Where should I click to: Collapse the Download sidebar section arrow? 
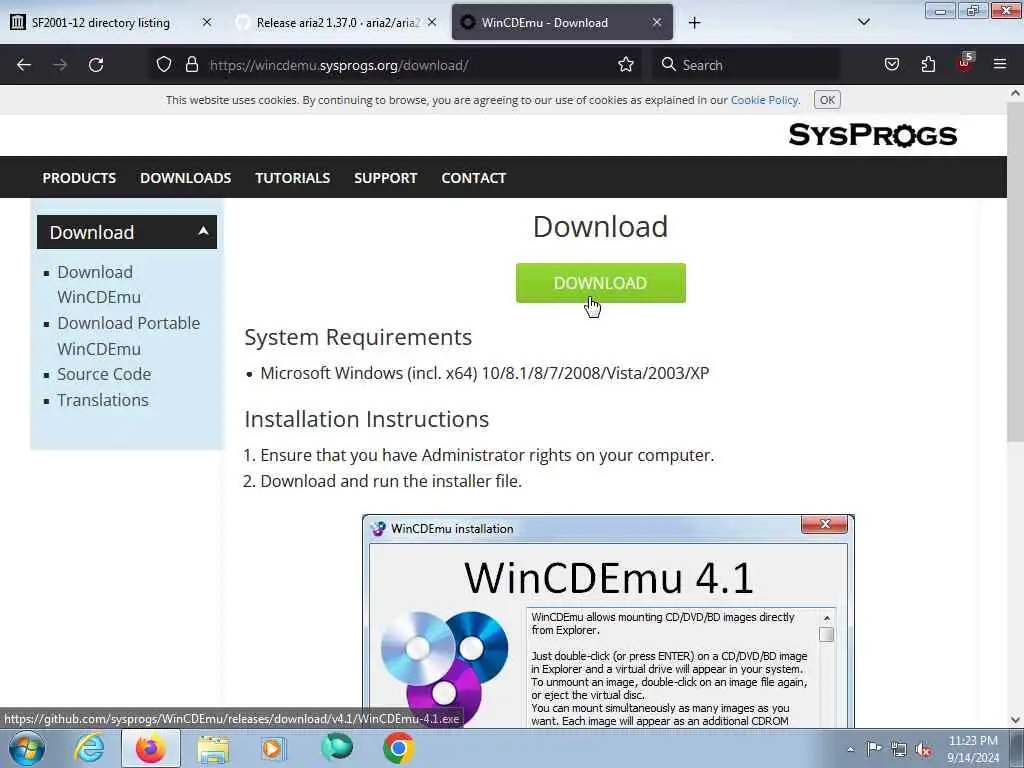point(203,231)
